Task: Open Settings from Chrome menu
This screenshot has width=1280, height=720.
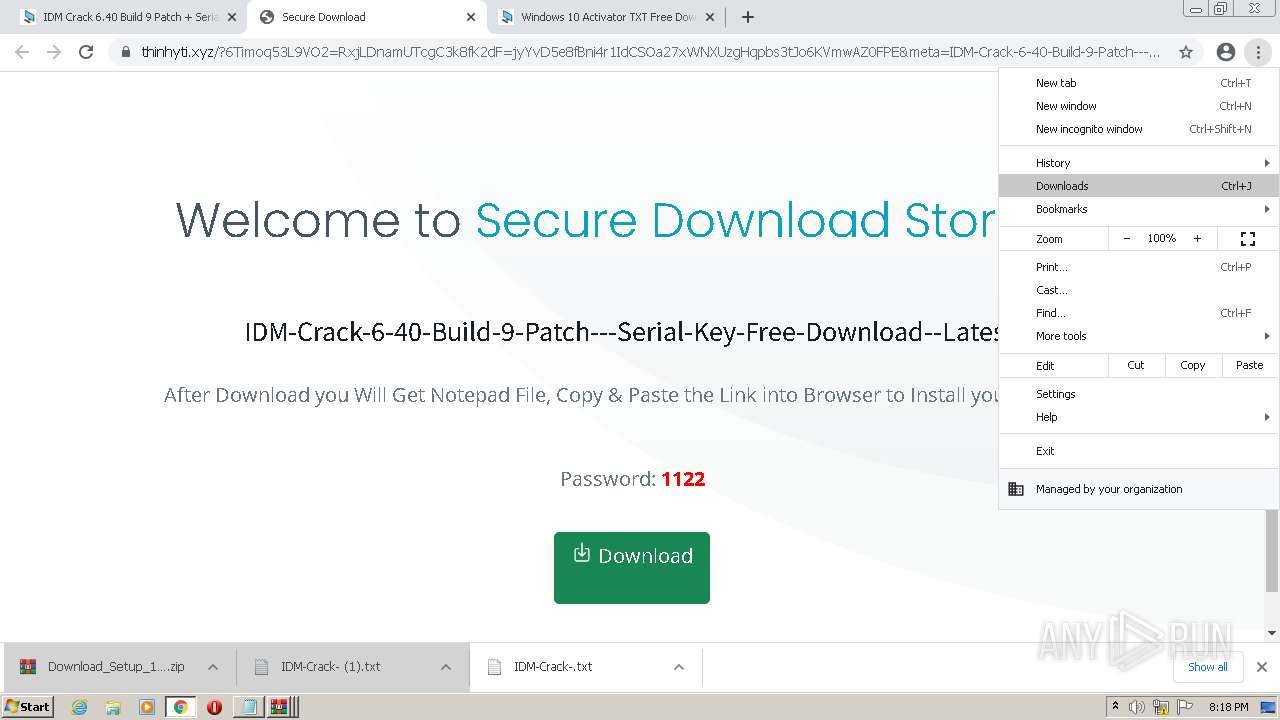Action: (x=1139, y=394)
